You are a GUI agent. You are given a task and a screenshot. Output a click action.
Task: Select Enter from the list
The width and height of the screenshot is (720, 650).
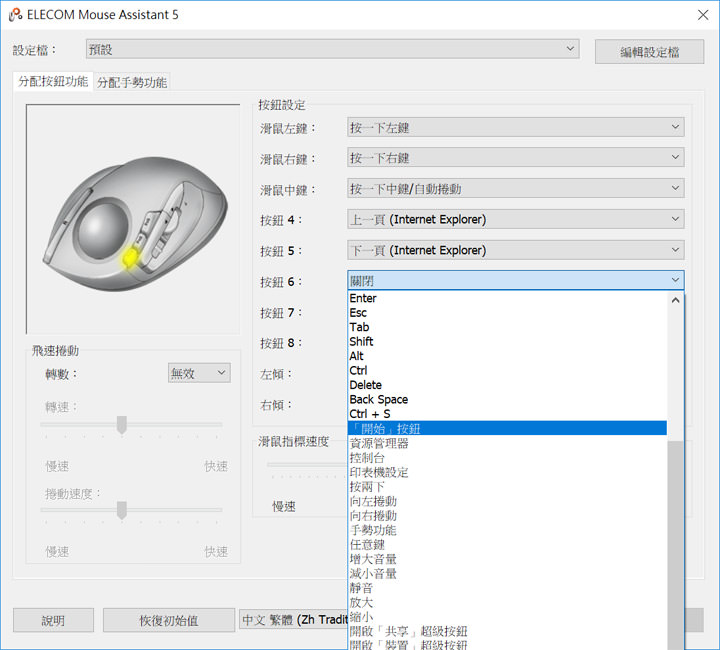pyautogui.click(x=507, y=298)
